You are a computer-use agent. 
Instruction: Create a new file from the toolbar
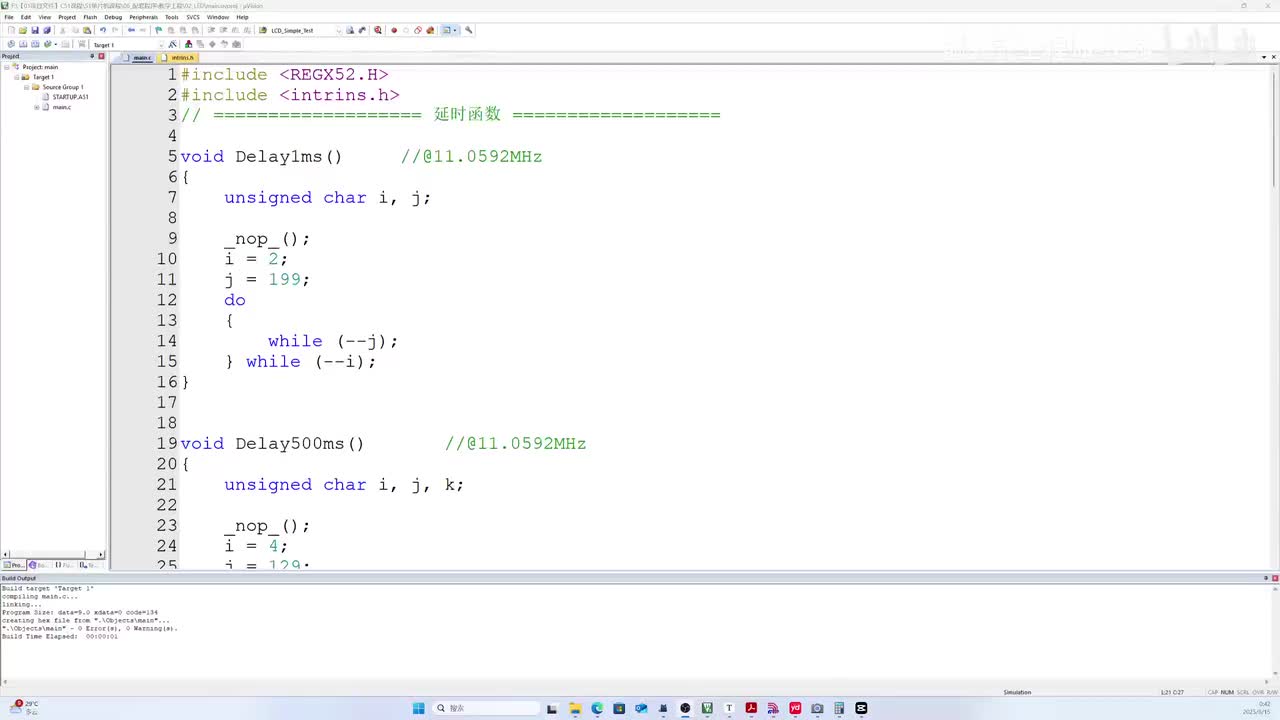(10, 30)
